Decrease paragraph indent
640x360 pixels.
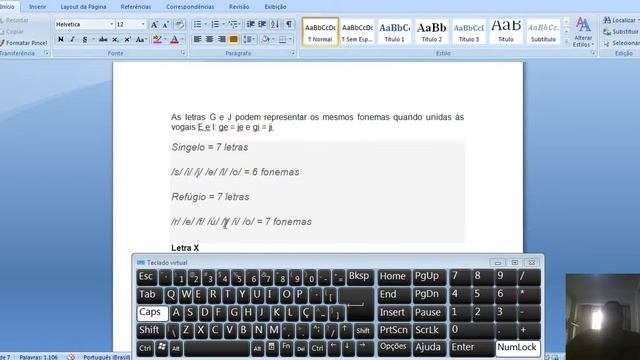point(251,24)
